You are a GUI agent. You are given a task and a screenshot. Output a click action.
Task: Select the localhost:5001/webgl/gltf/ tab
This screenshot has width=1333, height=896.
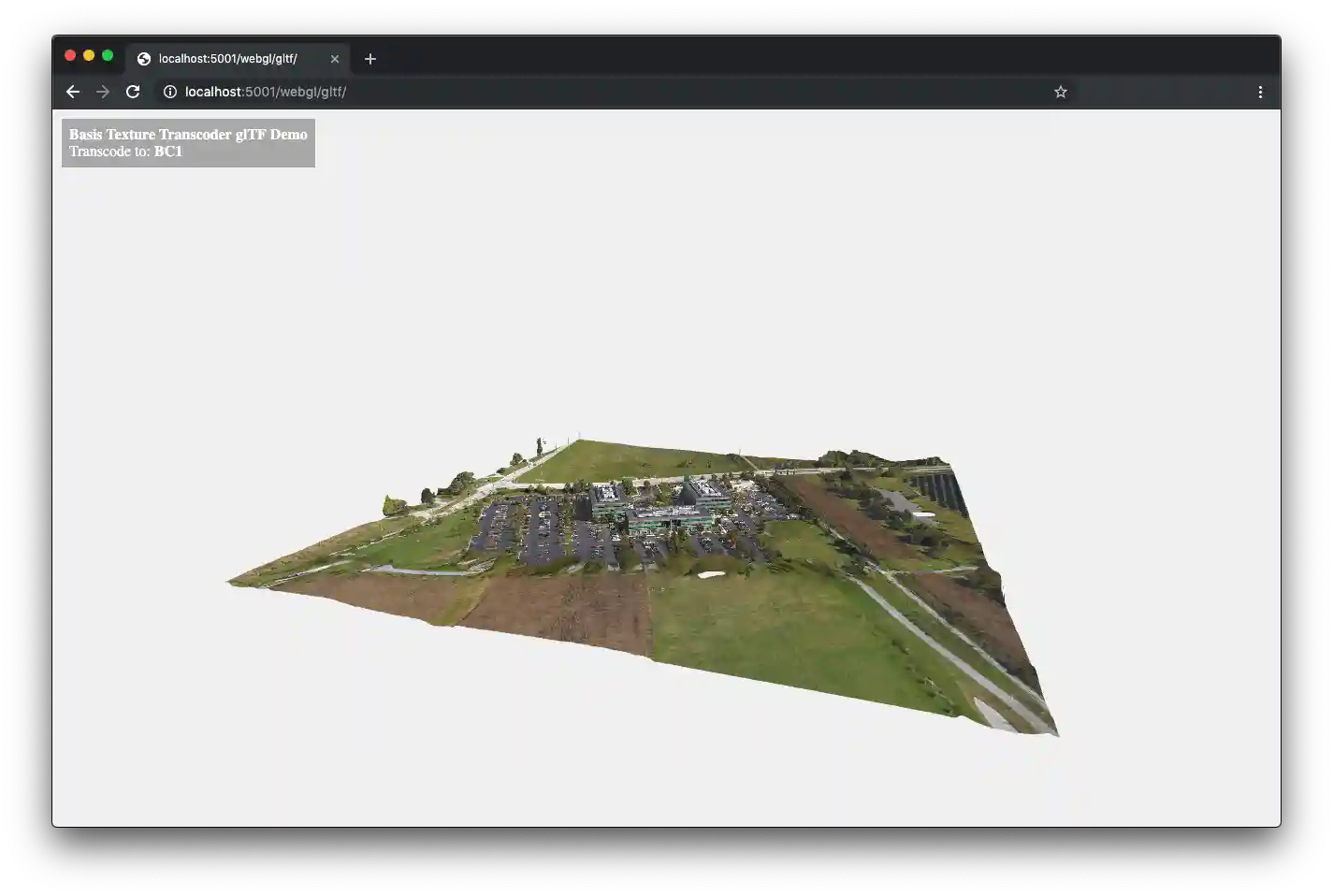click(227, 58)
